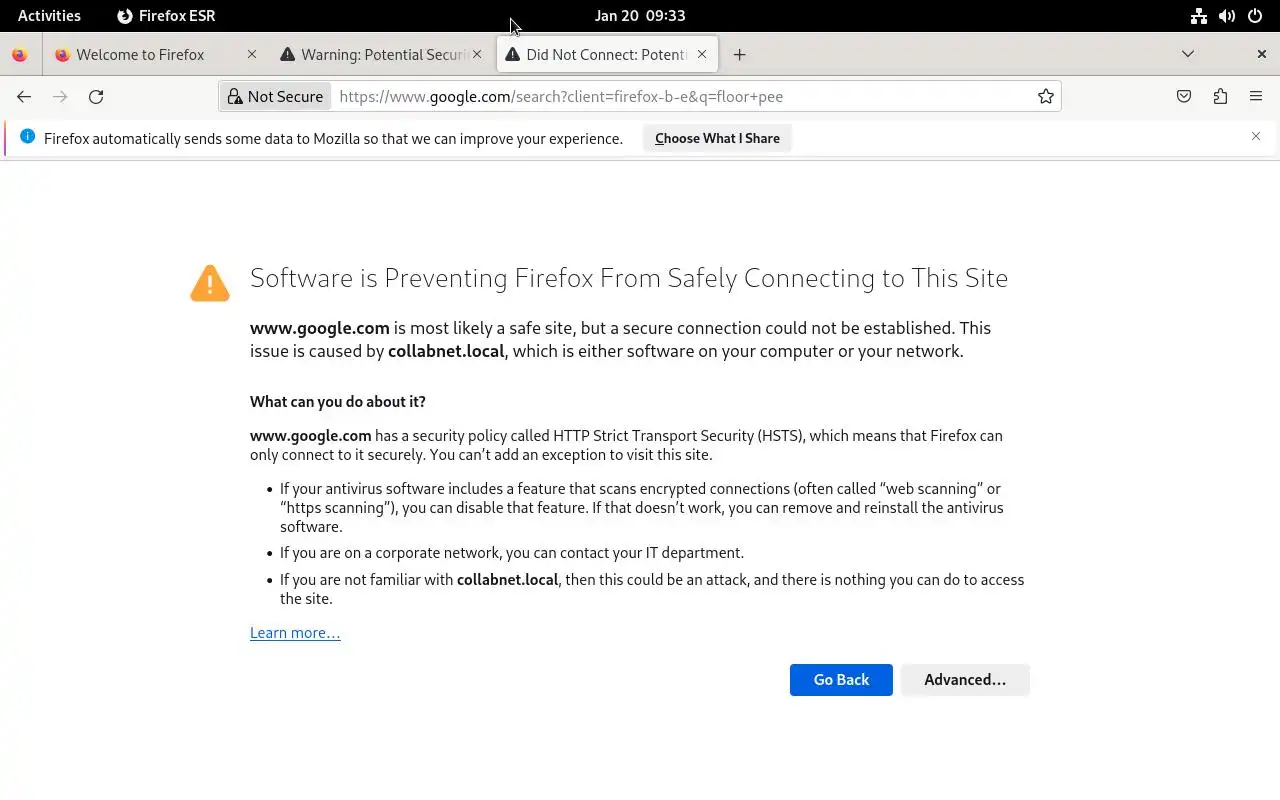Open the Extensions puzzle icon

(x=1220, y=97)
